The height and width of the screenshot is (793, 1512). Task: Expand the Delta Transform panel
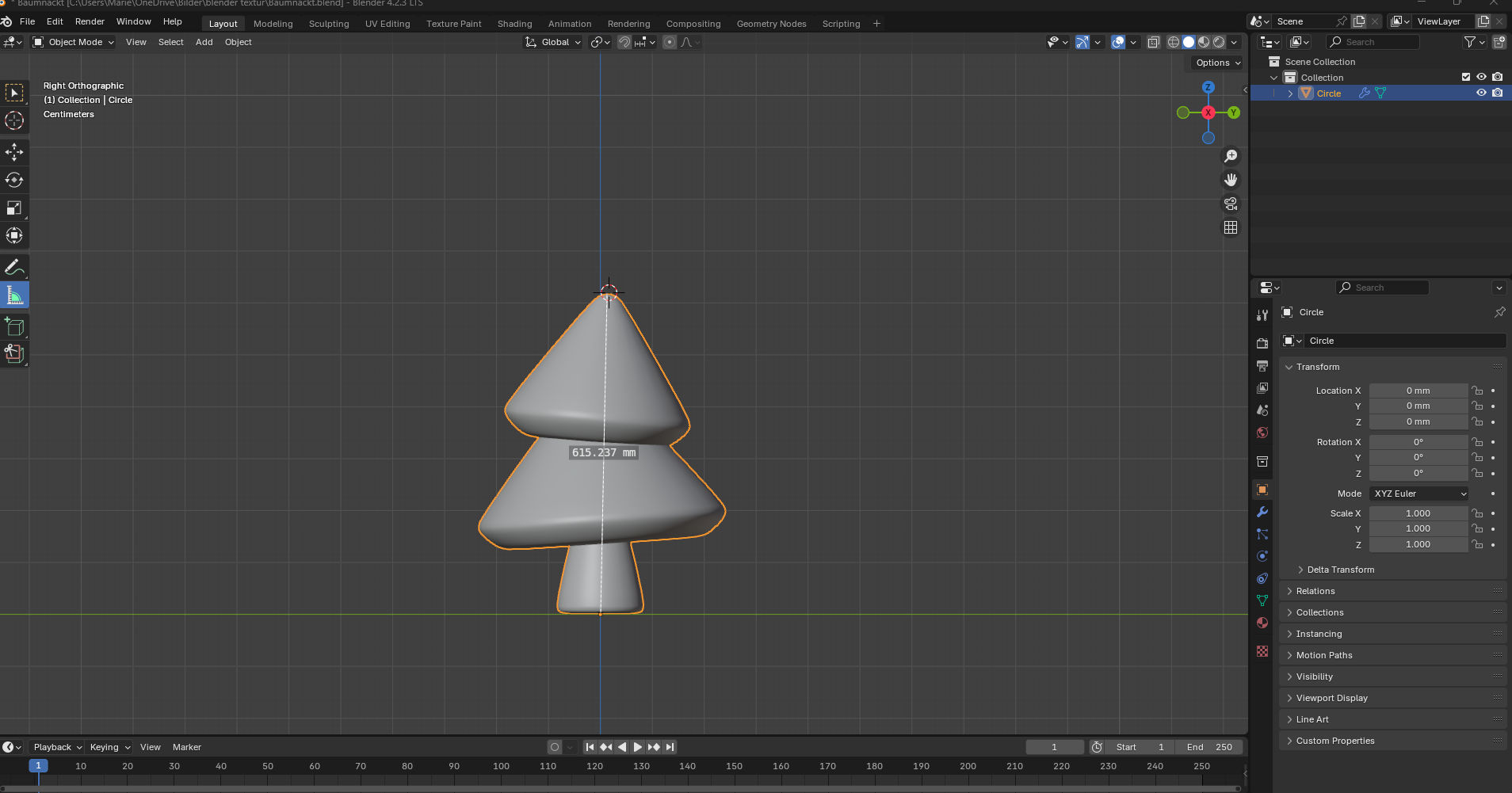1340,570
